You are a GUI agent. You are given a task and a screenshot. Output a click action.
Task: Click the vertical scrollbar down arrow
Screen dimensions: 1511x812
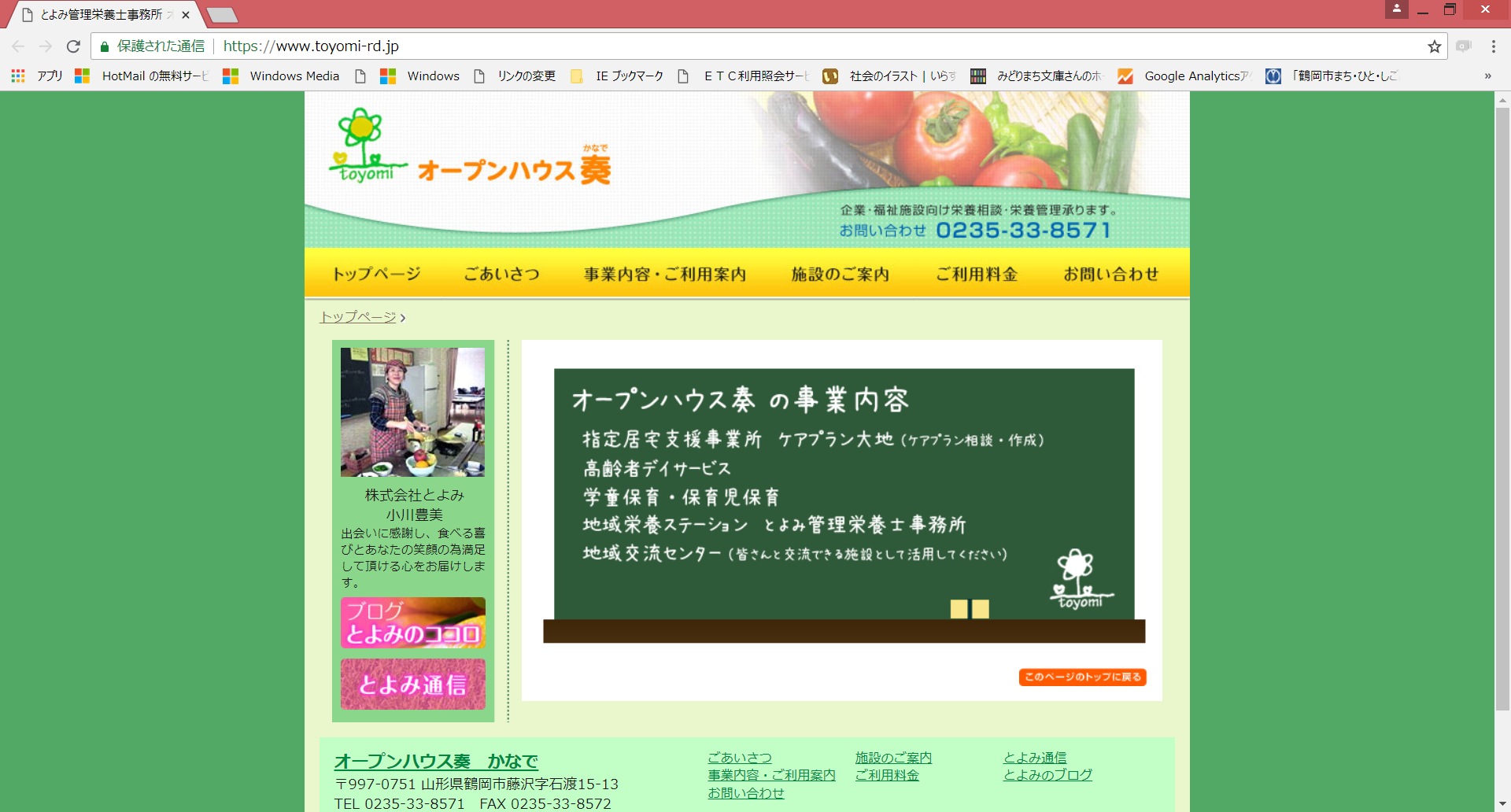pyautogui.click(x=1502, y=803)
